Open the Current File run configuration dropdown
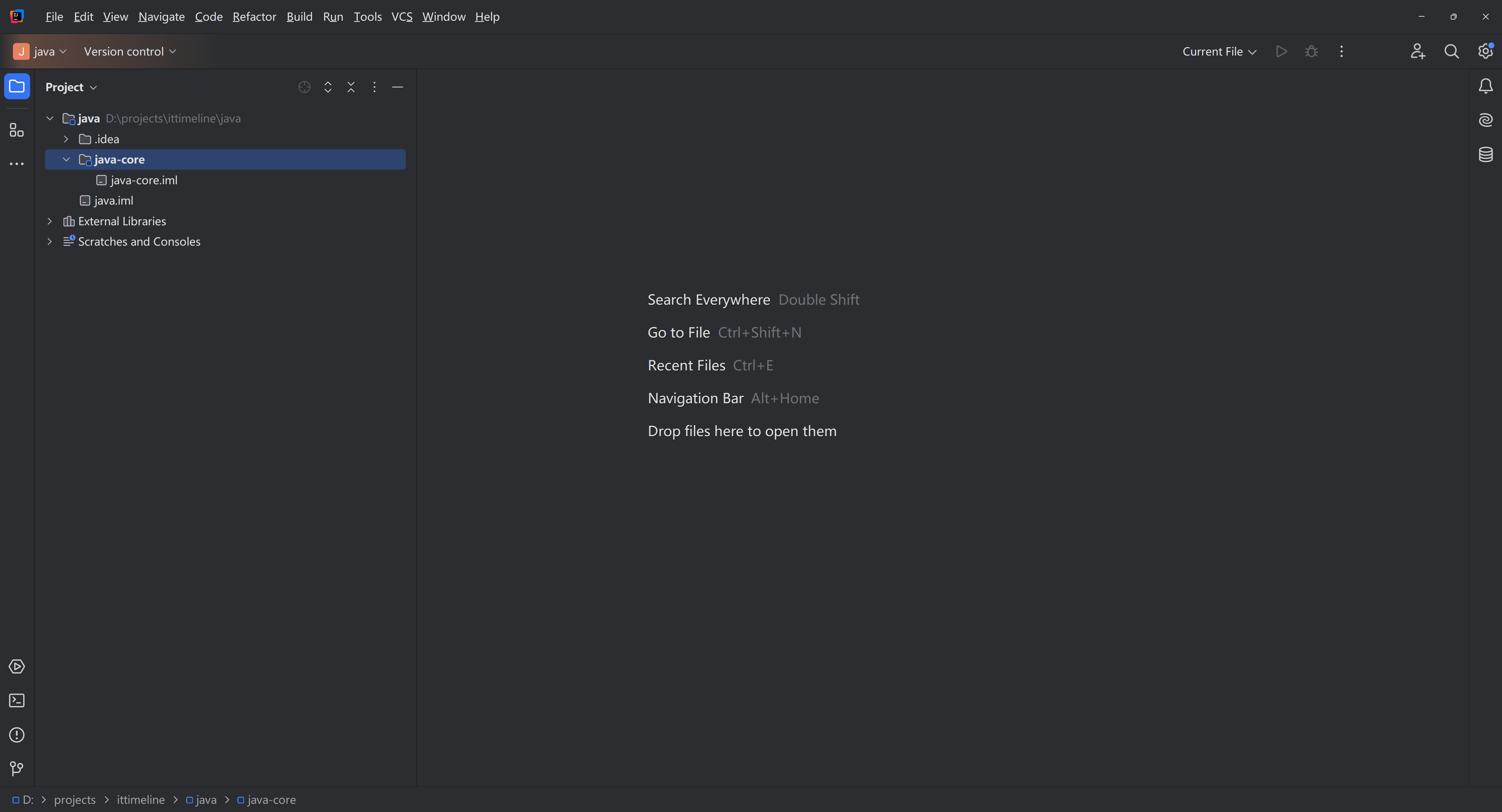Viewport: 1502px width, 812px height. (x=1219, y=51)
